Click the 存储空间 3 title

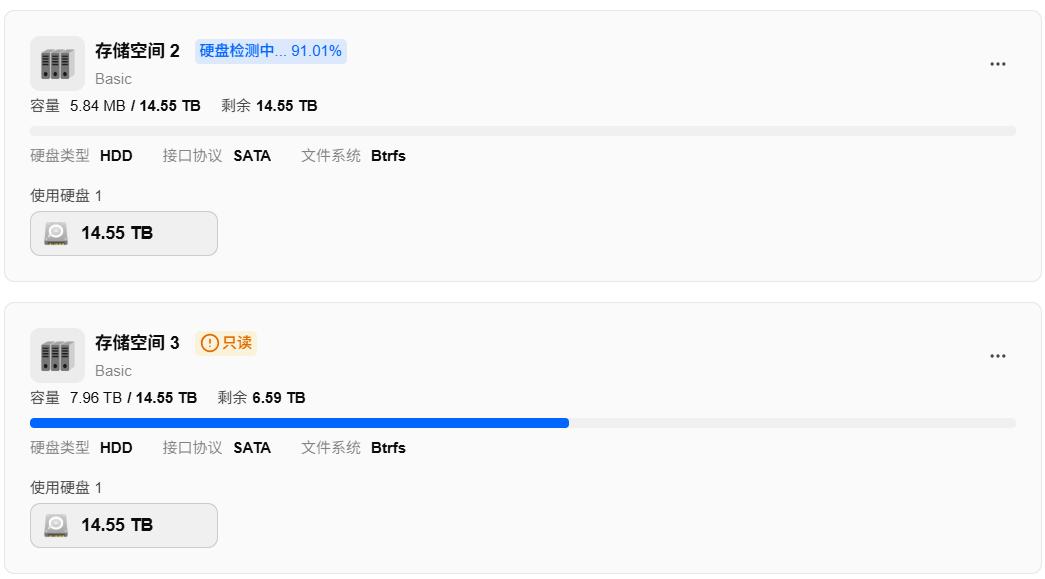point(137,342)
